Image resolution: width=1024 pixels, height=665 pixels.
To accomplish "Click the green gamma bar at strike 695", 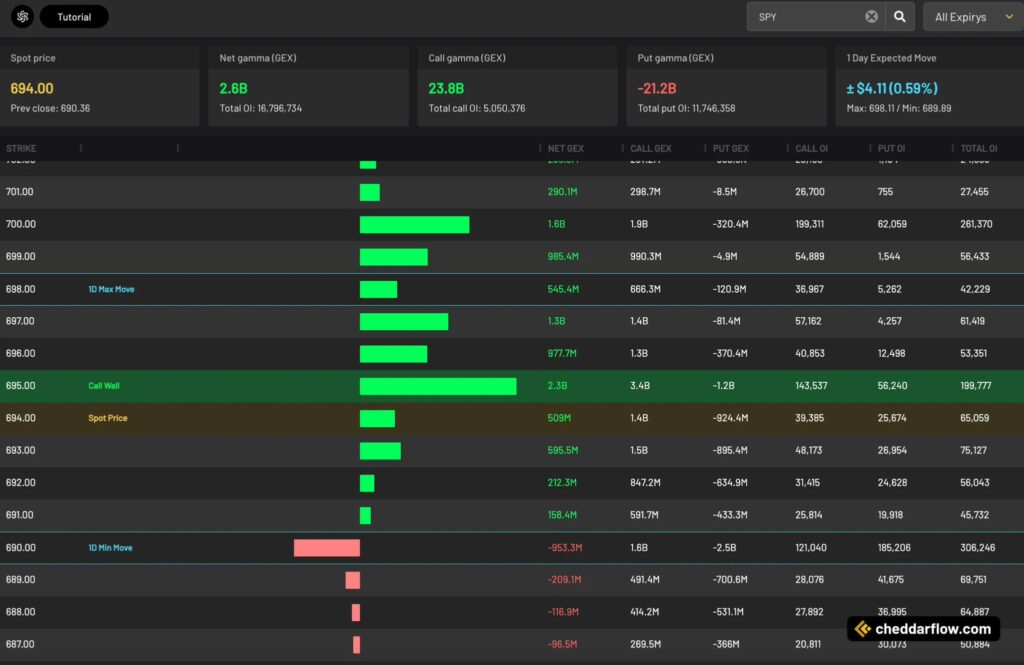I will [437, 385].
